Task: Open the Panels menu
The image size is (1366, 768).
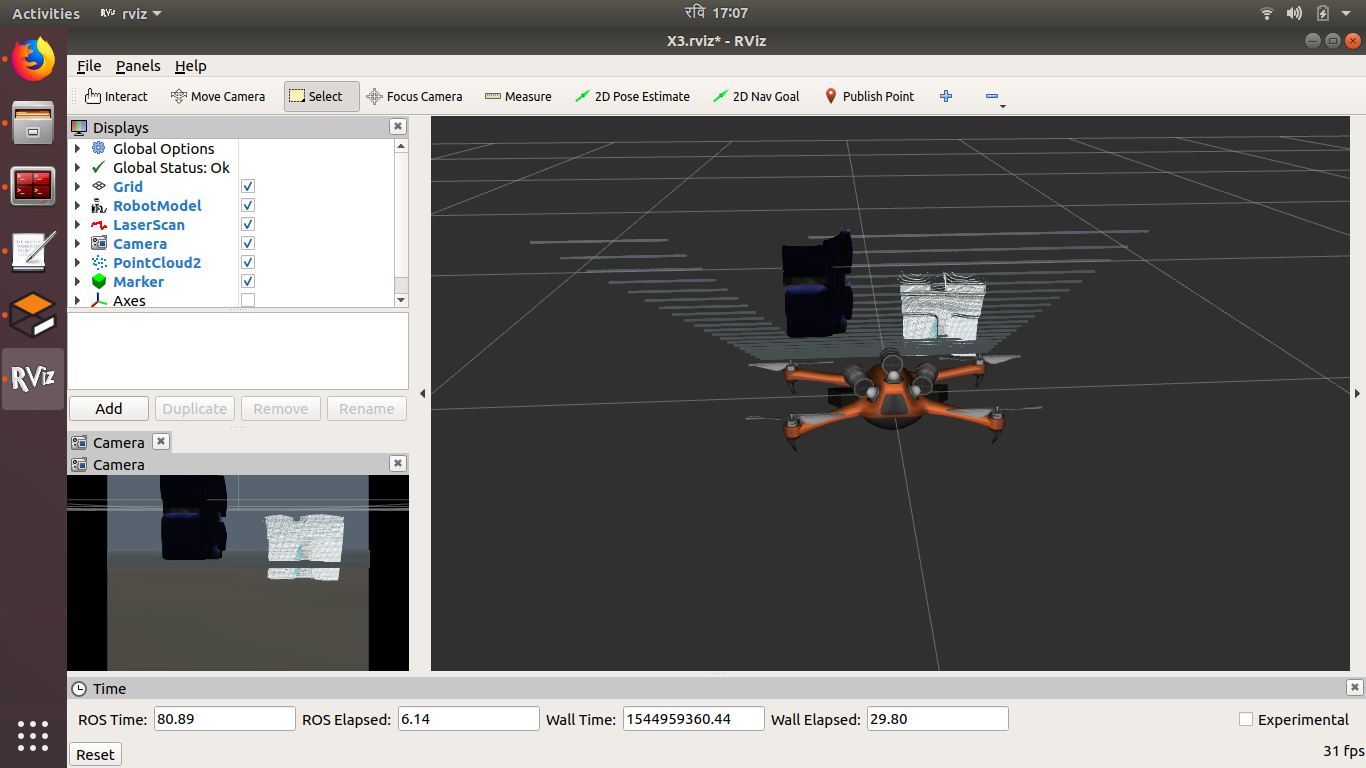Action: [x=138, y=65]
